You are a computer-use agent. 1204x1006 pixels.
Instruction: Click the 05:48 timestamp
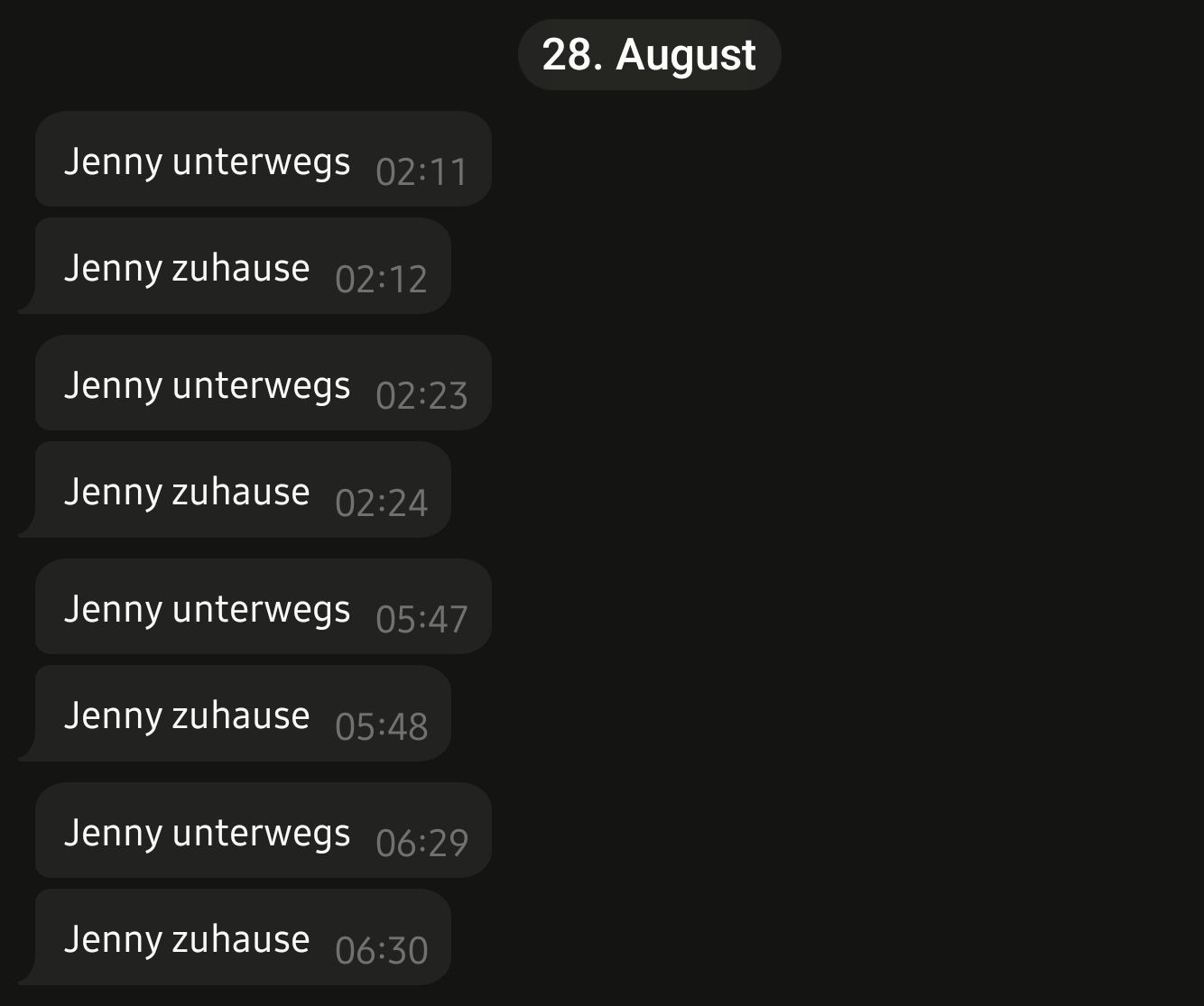(x=381, y=726)
